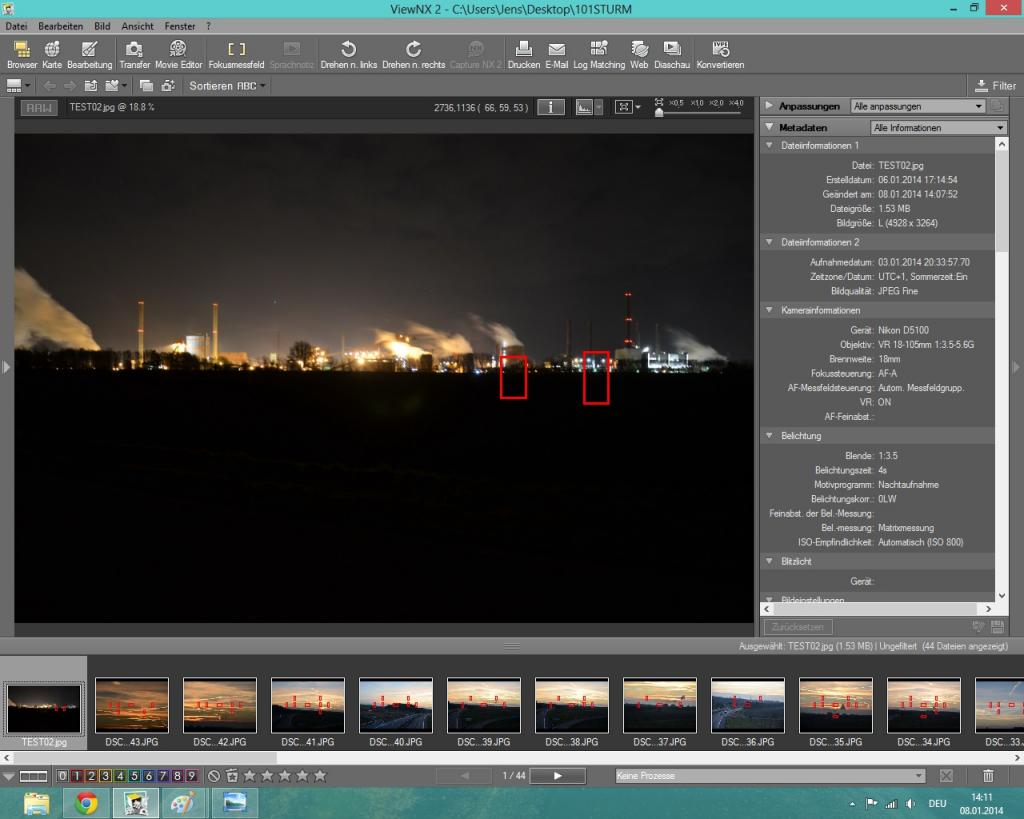Click the multi-window view icon
This screenshot has width=1024, height=819.
click(146, 86)
